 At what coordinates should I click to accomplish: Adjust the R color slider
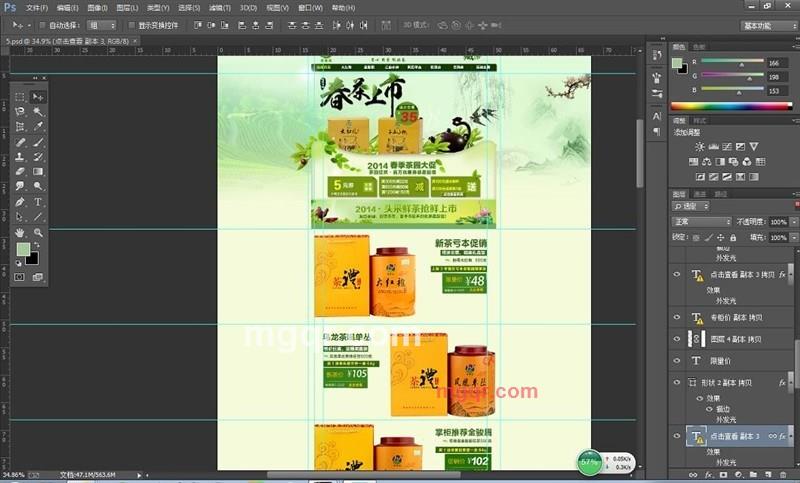coord(741,65)
